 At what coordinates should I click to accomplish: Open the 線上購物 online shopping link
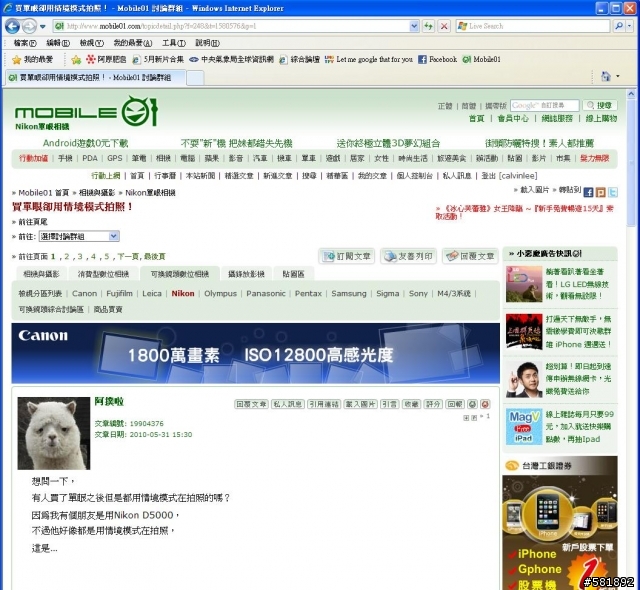(601, 119)
